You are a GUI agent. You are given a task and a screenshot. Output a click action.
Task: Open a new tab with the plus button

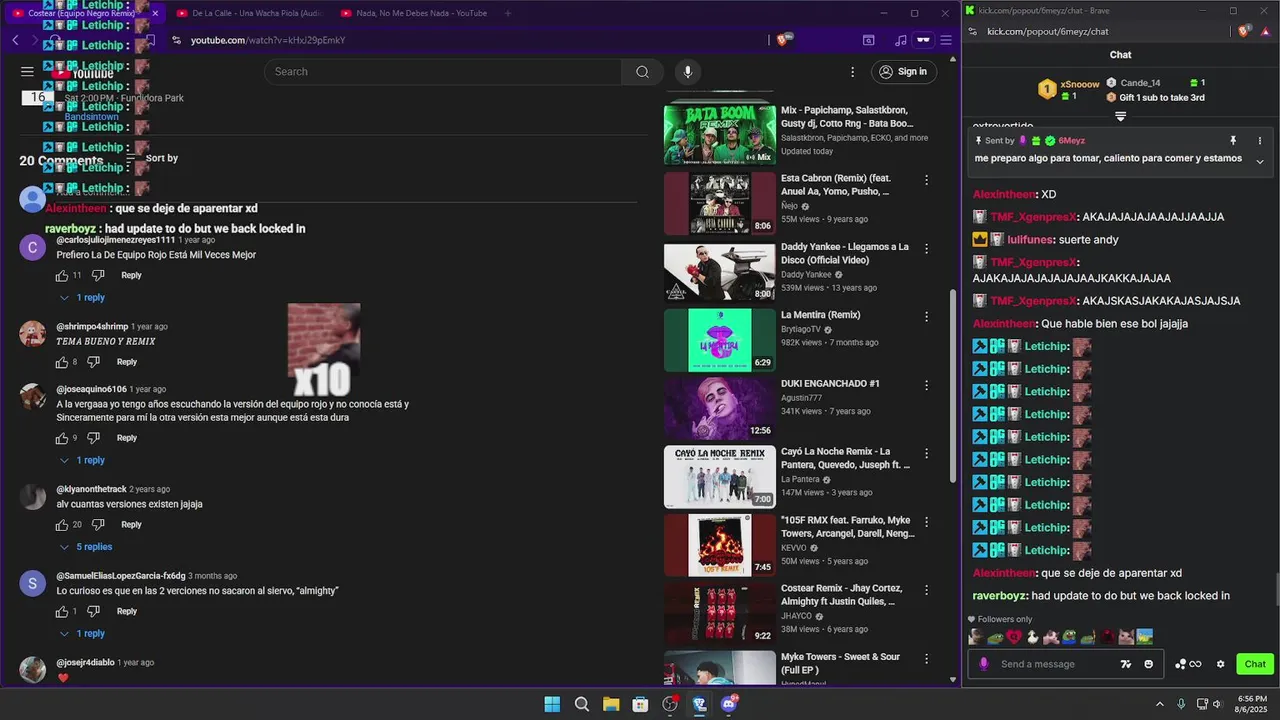pyautogui.click(x=508, y=13)
